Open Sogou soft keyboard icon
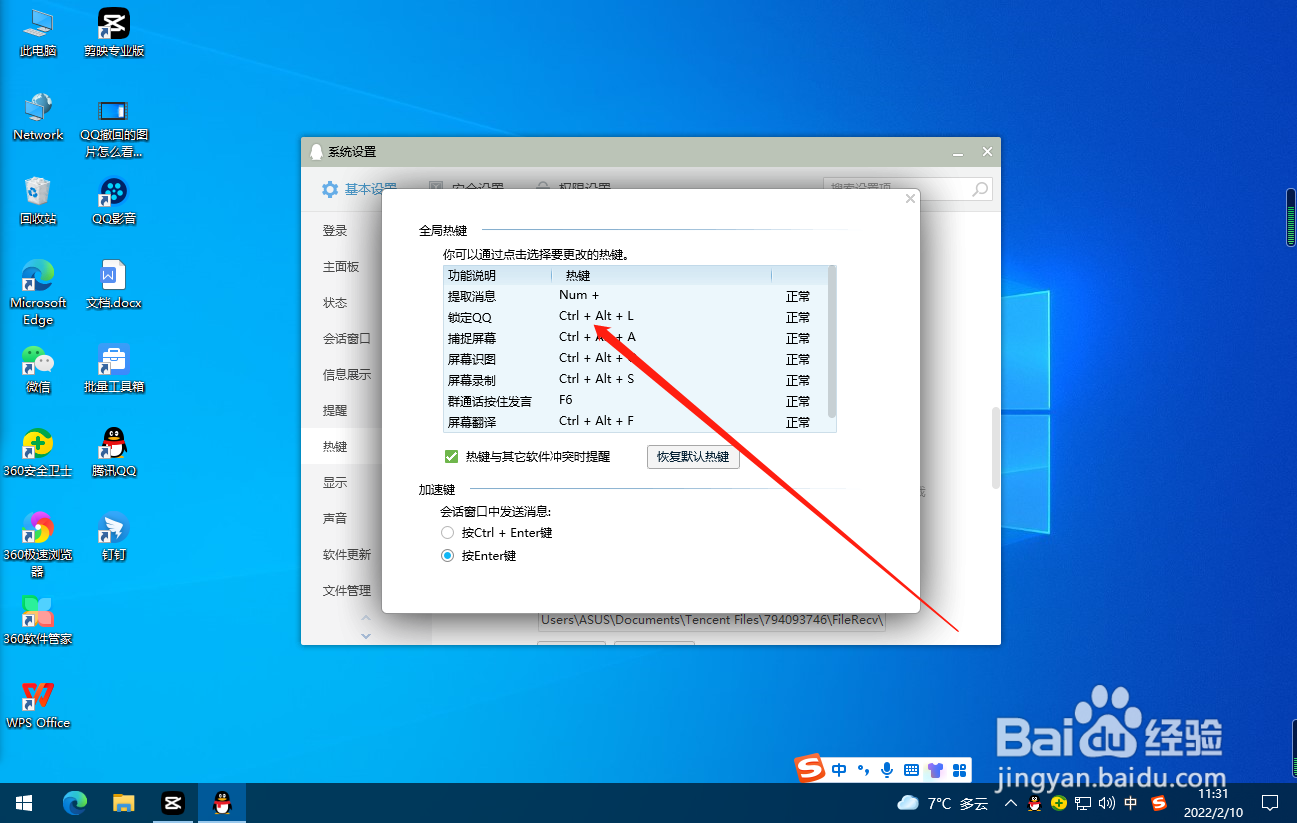 (911, 769)
